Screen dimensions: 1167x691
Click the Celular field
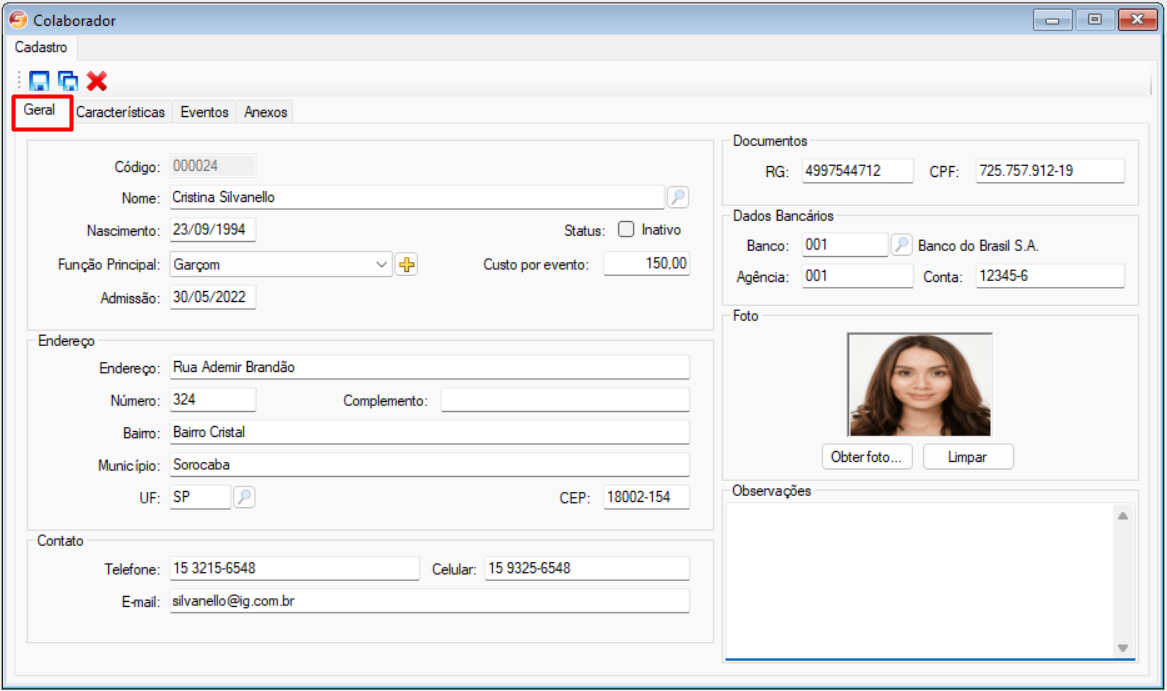(586, 568)
